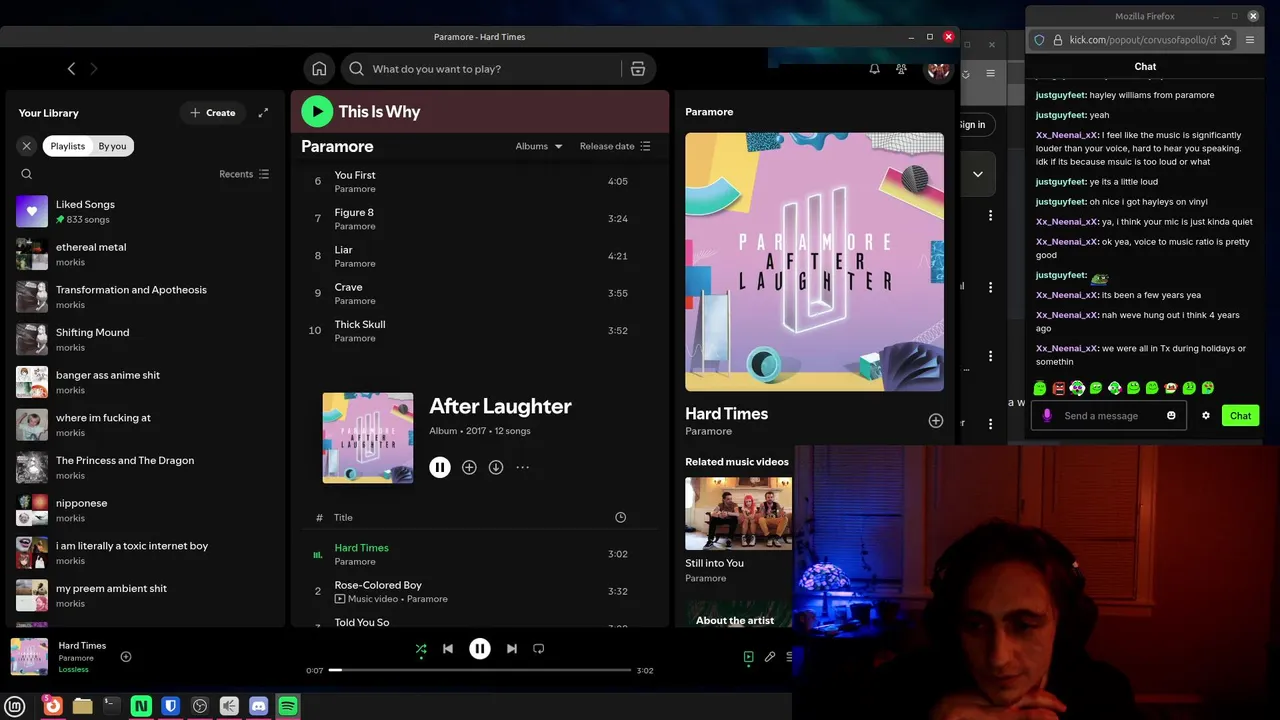Expand Your Library to full view
This screenshot has height=720, width=1280.
tap(263, 113)
